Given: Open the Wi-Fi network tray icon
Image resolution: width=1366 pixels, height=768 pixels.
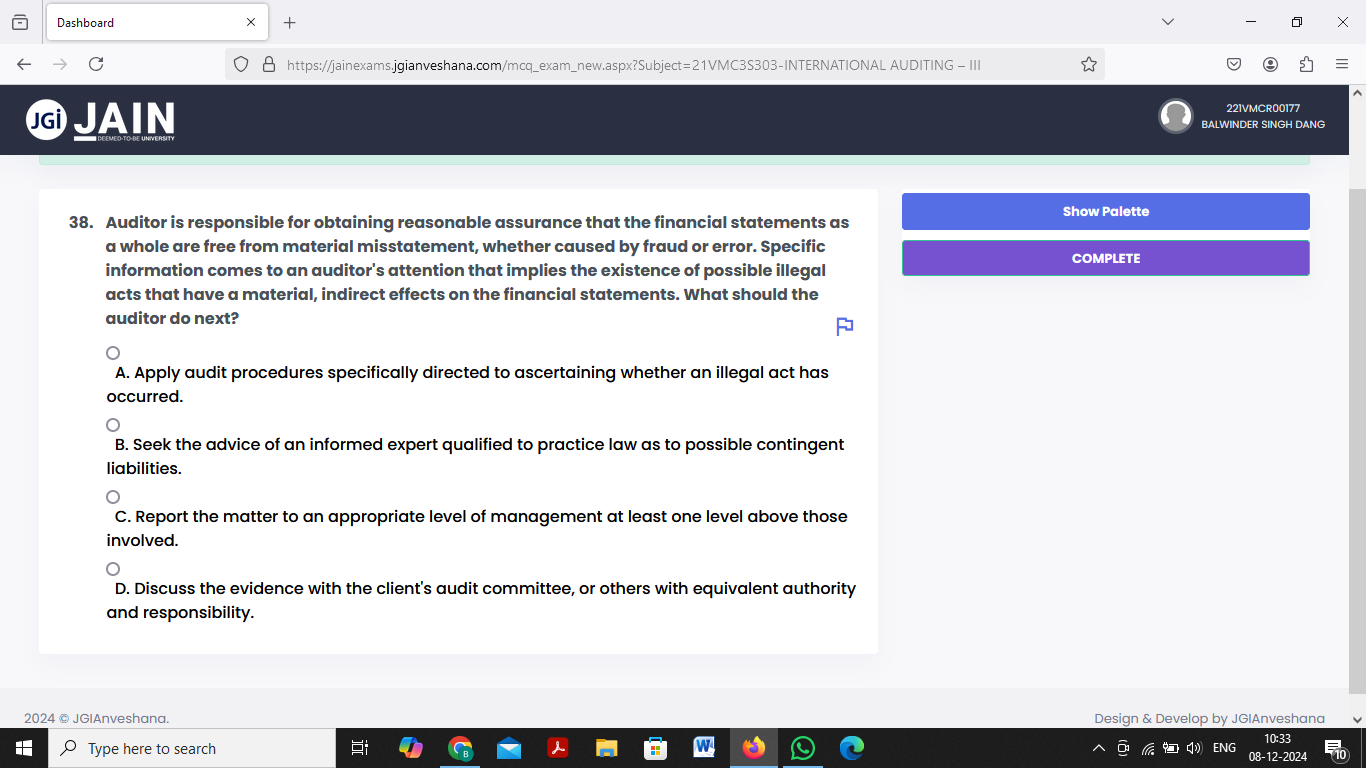Looking at the screenshot, I should [1147, 748].
